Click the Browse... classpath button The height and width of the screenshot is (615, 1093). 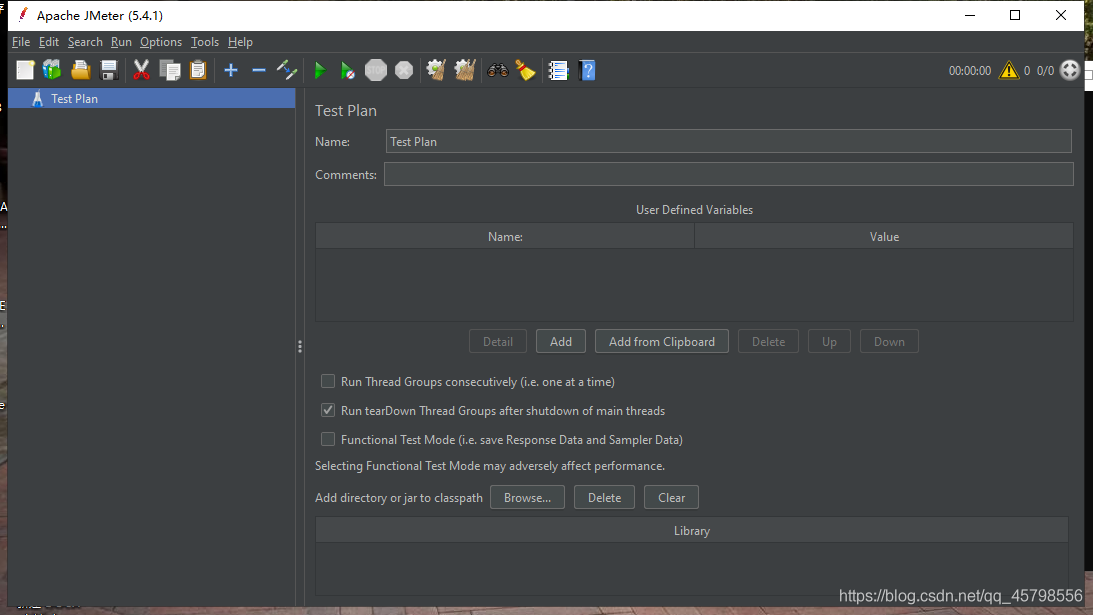527,498
